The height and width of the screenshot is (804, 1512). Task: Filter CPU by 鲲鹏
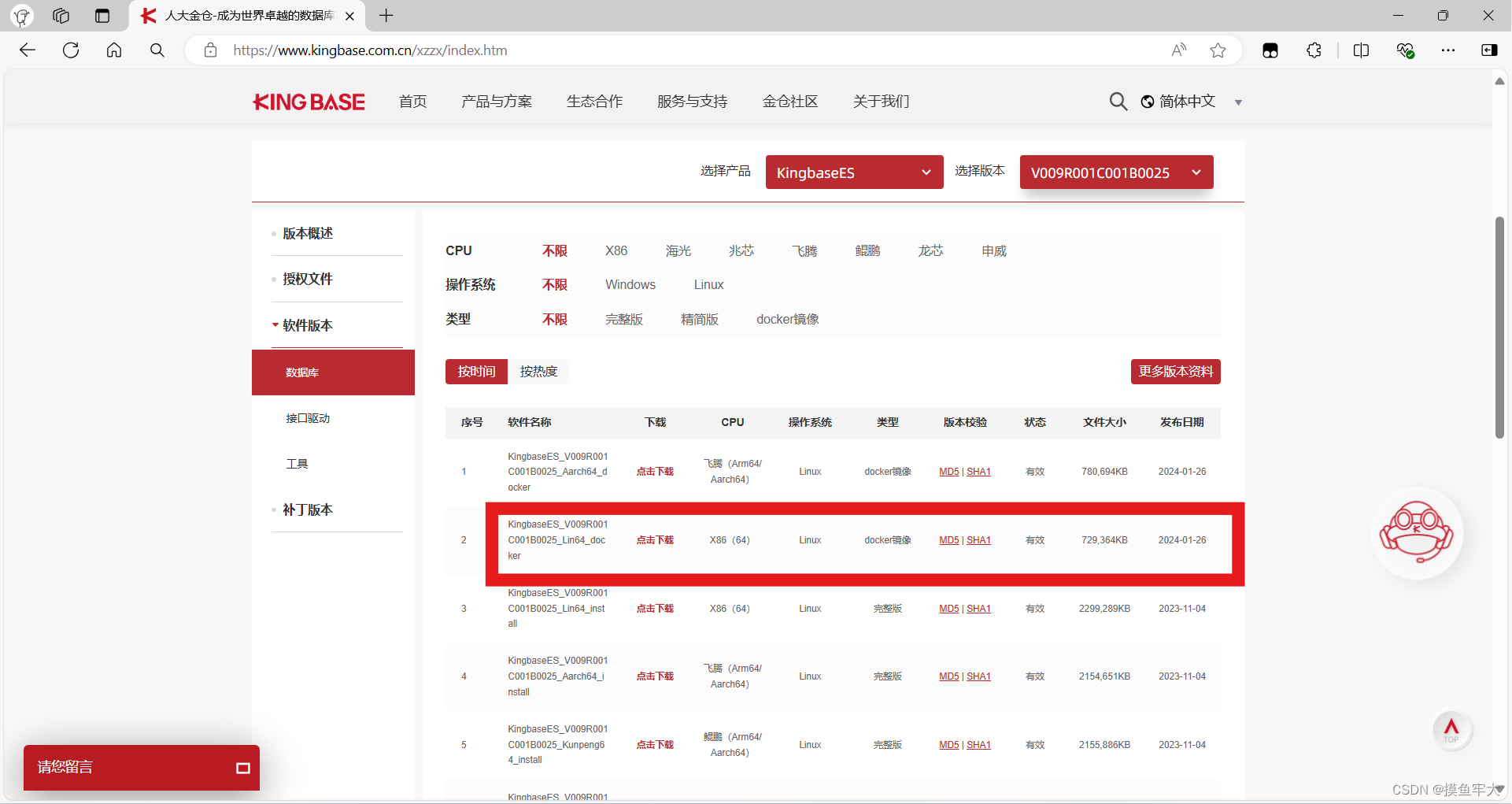(x=867, y=250)
